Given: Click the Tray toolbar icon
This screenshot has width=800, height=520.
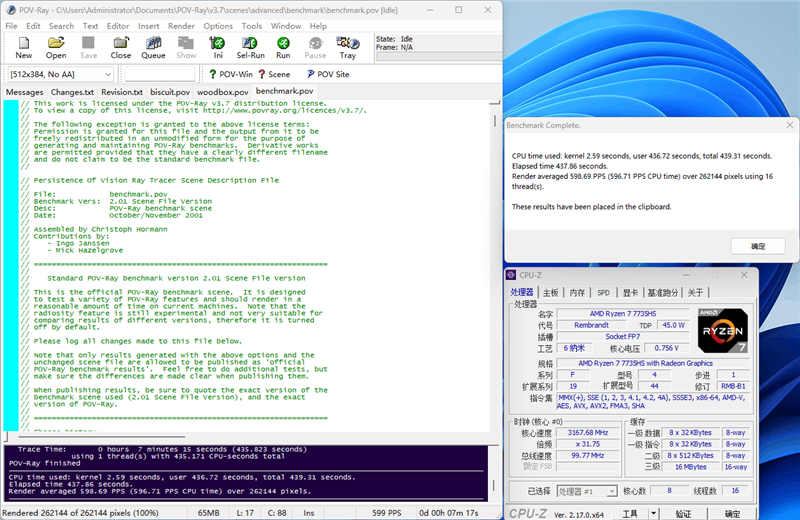Looking at the screenshot, I should (x=347, y=46).
